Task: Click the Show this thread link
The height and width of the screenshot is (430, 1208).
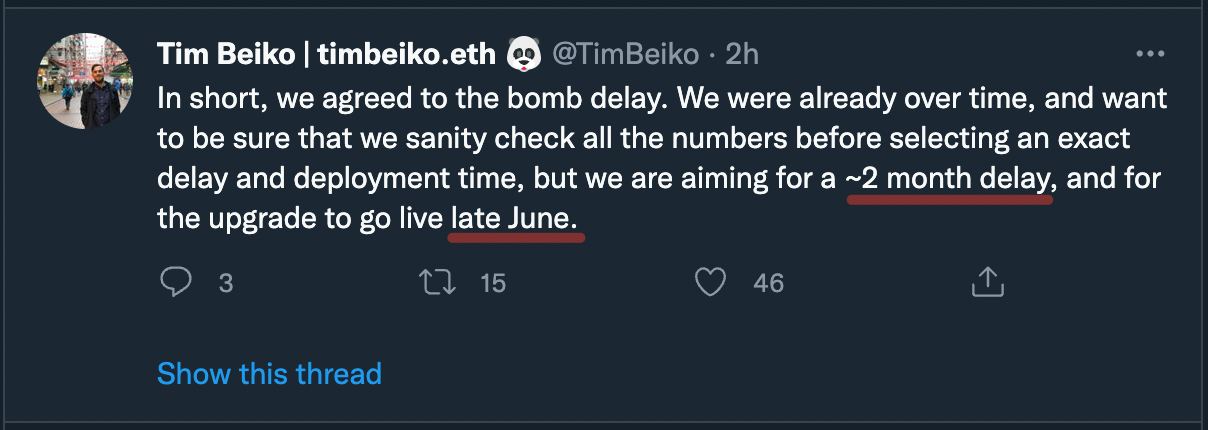Action: (269, 374)
